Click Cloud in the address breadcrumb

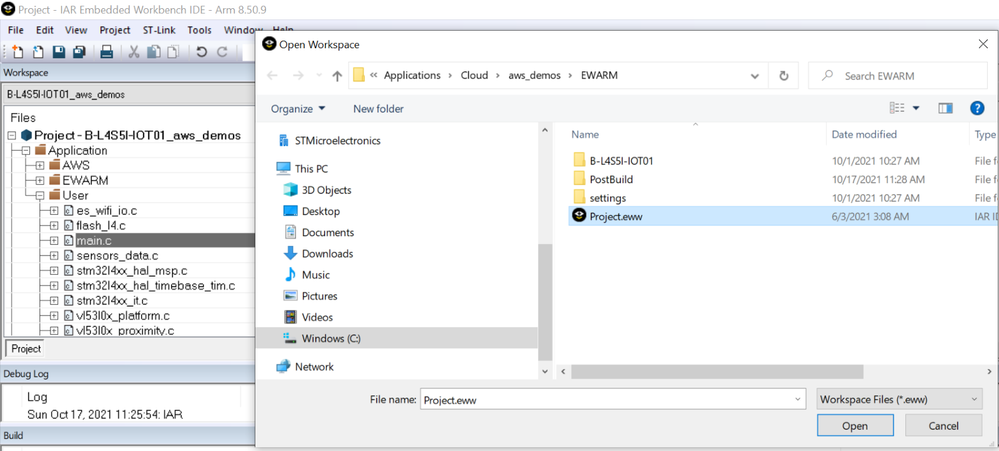point(474,75)
